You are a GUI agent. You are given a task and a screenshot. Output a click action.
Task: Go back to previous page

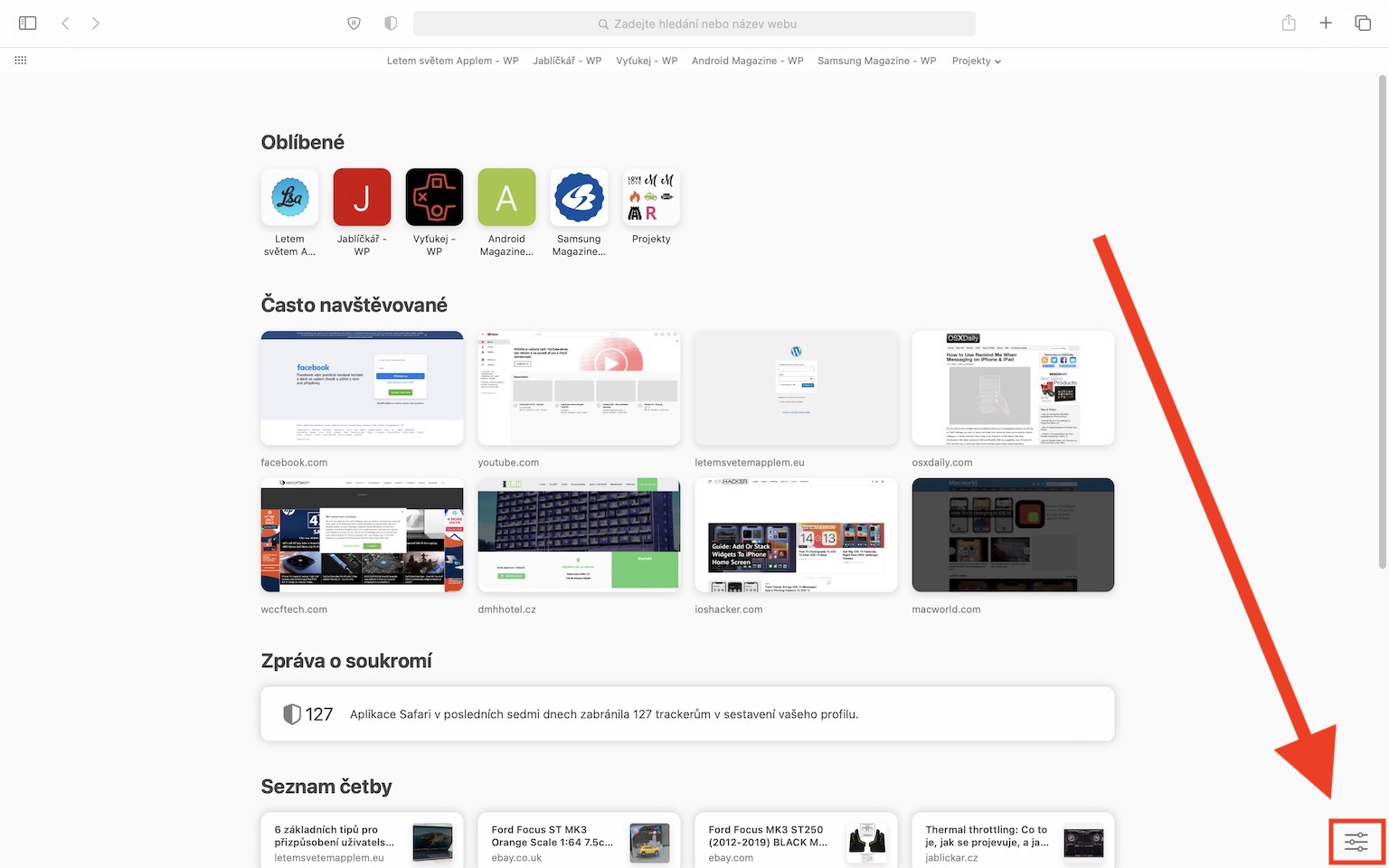(x=65, y=24)
